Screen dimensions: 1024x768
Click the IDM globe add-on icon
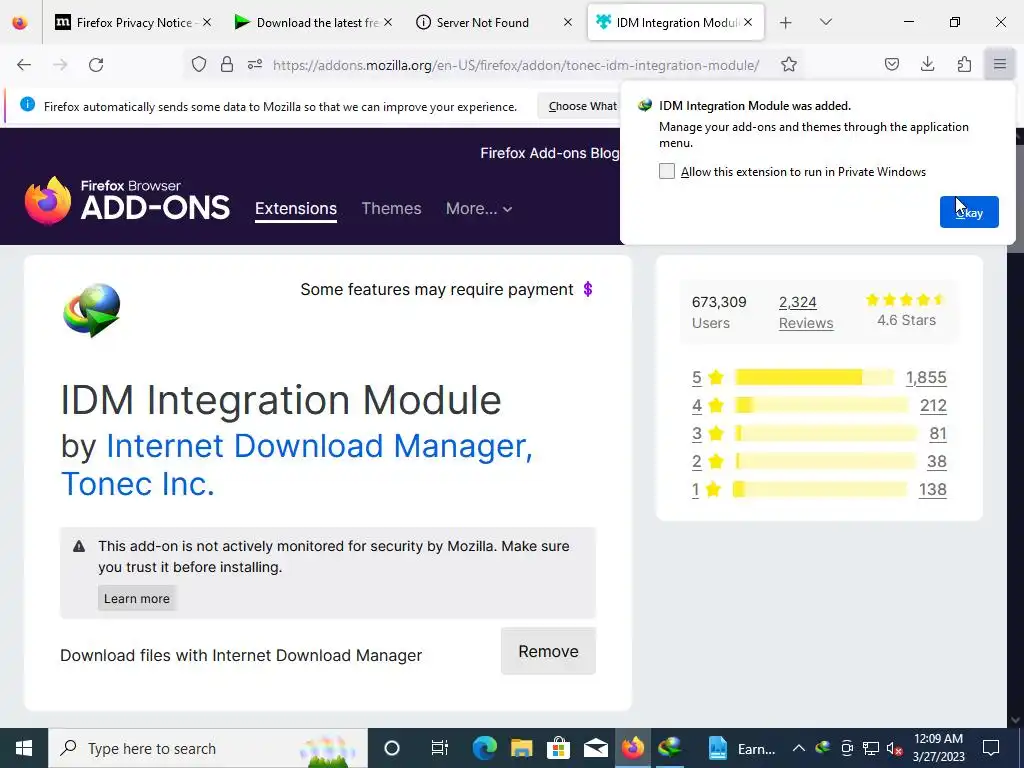pyautogui.click(x=92, y=310)
